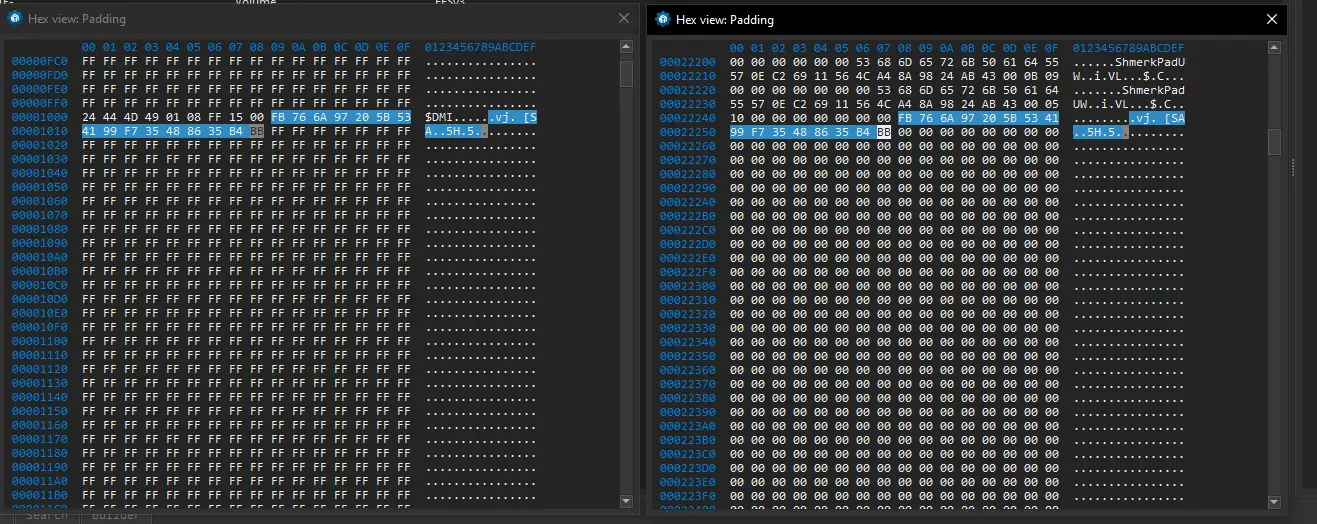The image size is (1317, 524).
Task: Click offset 00001010 in left hex view
Action: click(x=40, y=131)
